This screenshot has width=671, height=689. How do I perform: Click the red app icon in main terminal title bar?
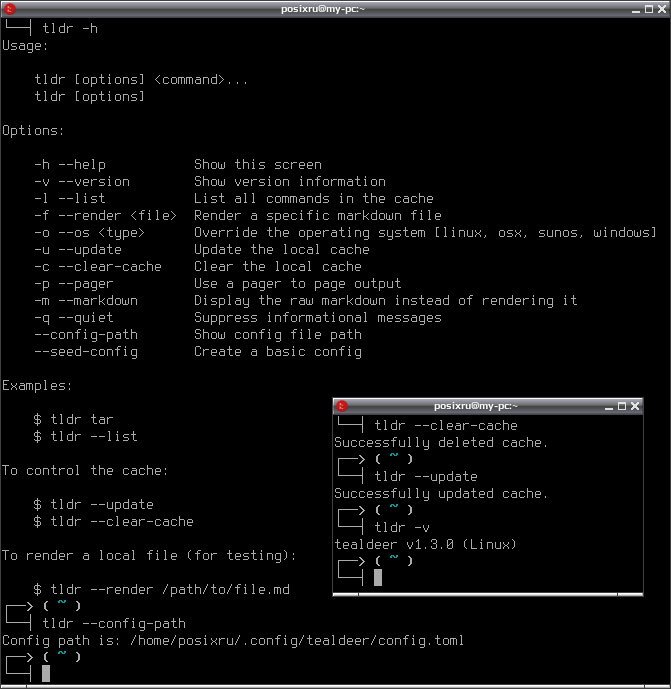(x=10, y=9)
